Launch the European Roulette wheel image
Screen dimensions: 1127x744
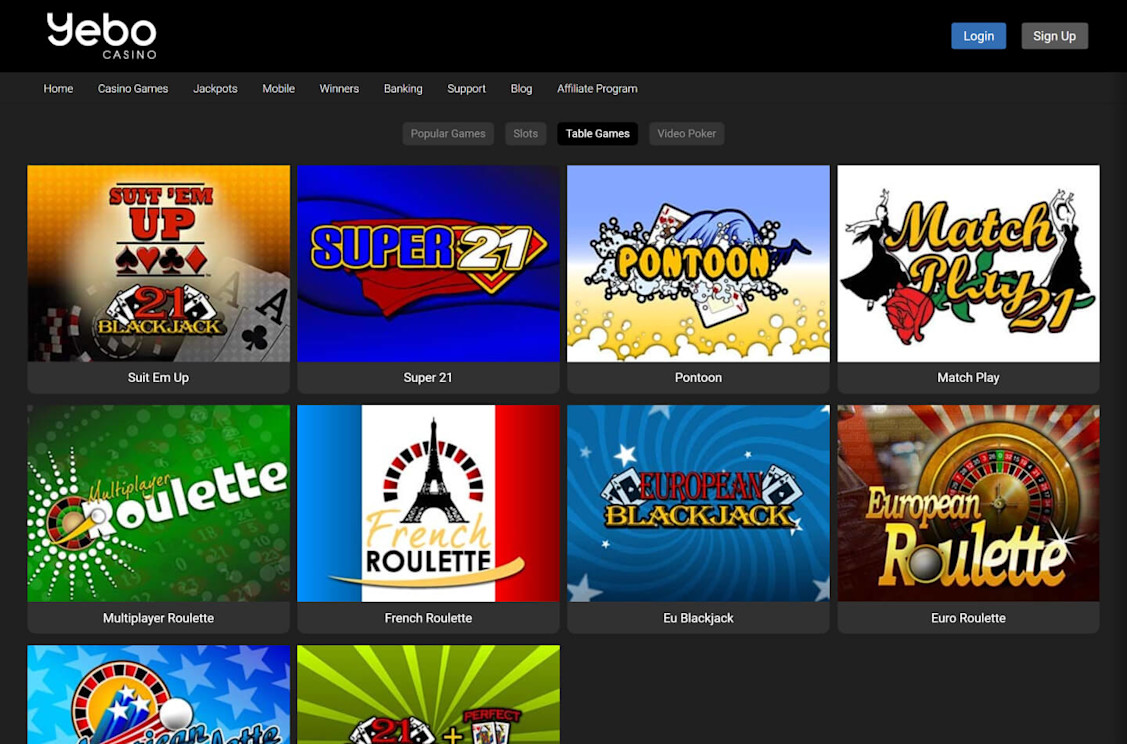click(x=968, y=503)
